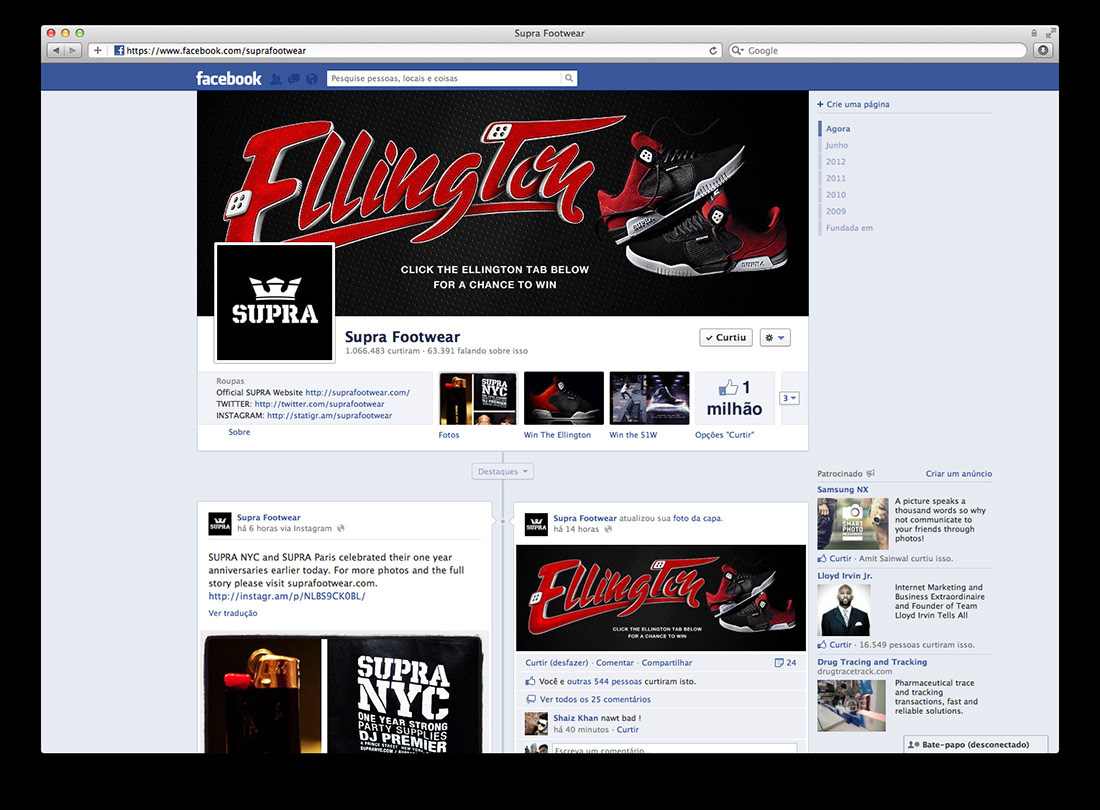Screen dimensions: 1100x810
Task: Open the Fotos tab thumbnail
Action: (478, 398)
